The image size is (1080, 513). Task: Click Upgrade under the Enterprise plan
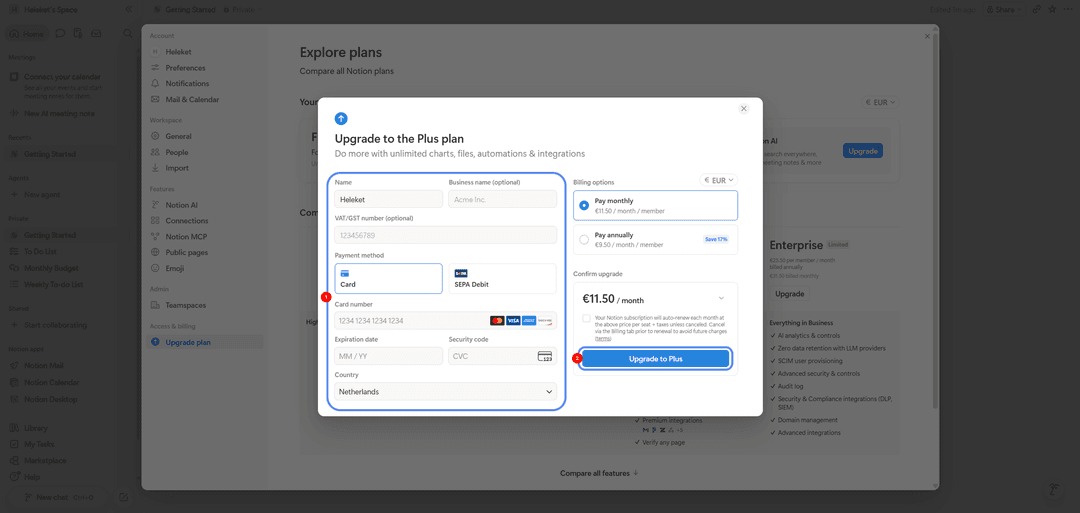click(789, 294)
